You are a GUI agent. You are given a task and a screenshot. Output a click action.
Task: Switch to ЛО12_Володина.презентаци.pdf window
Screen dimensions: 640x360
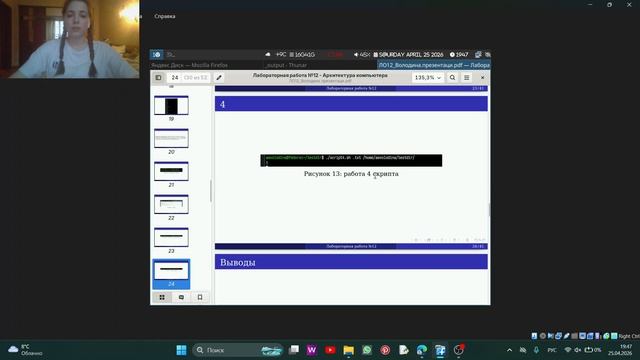click(434, 65)
